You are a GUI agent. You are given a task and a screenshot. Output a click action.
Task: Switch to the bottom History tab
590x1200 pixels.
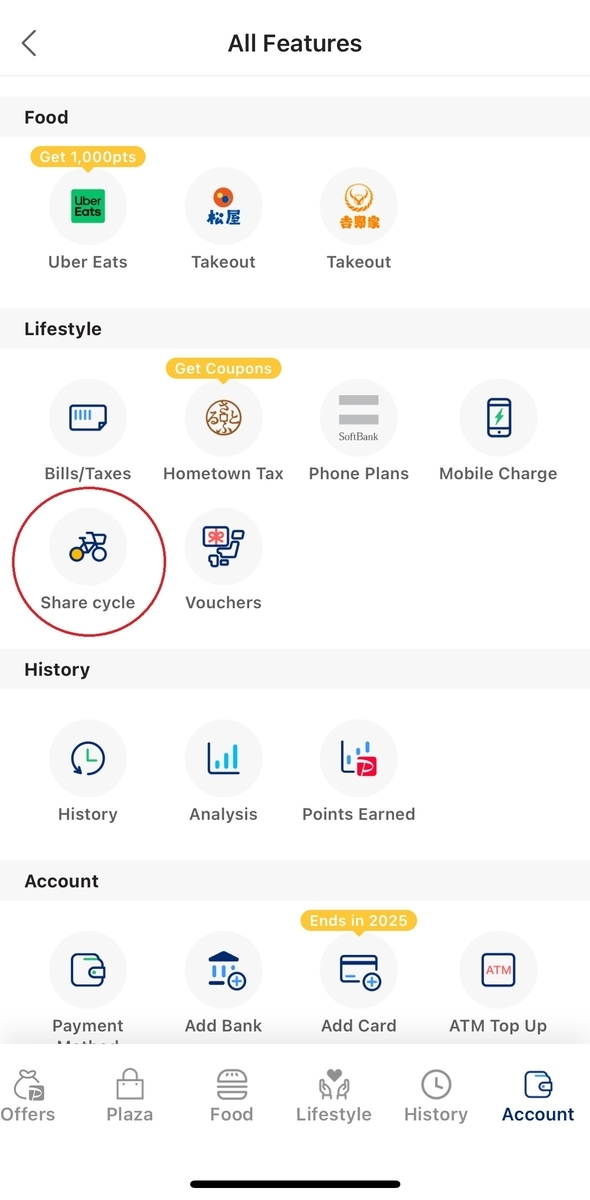point(436,1096)
